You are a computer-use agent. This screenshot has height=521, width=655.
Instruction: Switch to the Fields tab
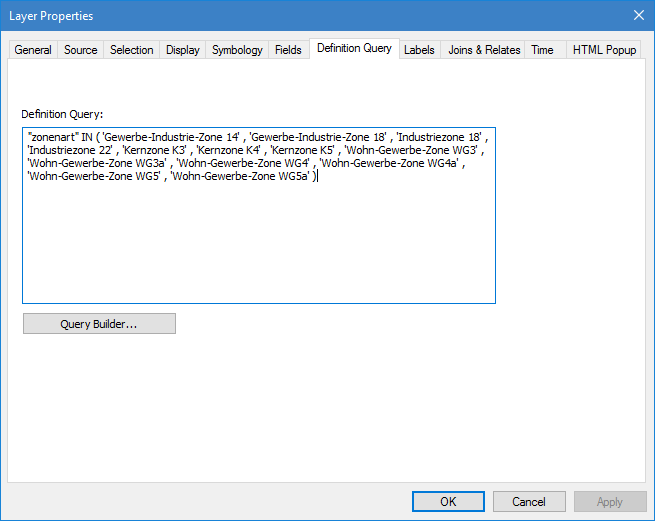click(288, 50)
